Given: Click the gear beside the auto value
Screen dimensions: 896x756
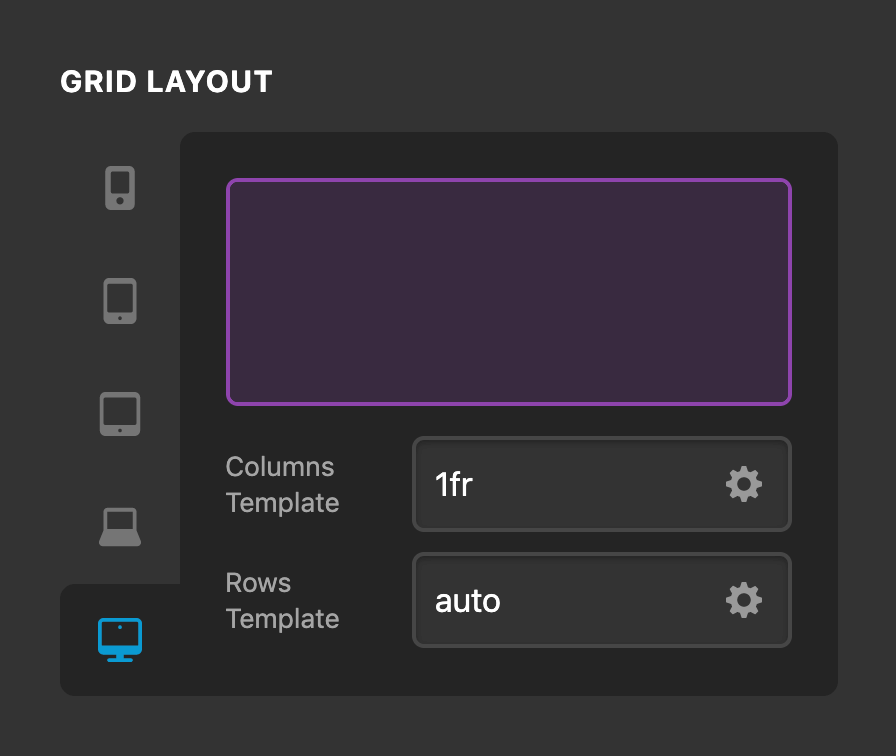Looking at the screenshot, I should [x=742, y=600].
